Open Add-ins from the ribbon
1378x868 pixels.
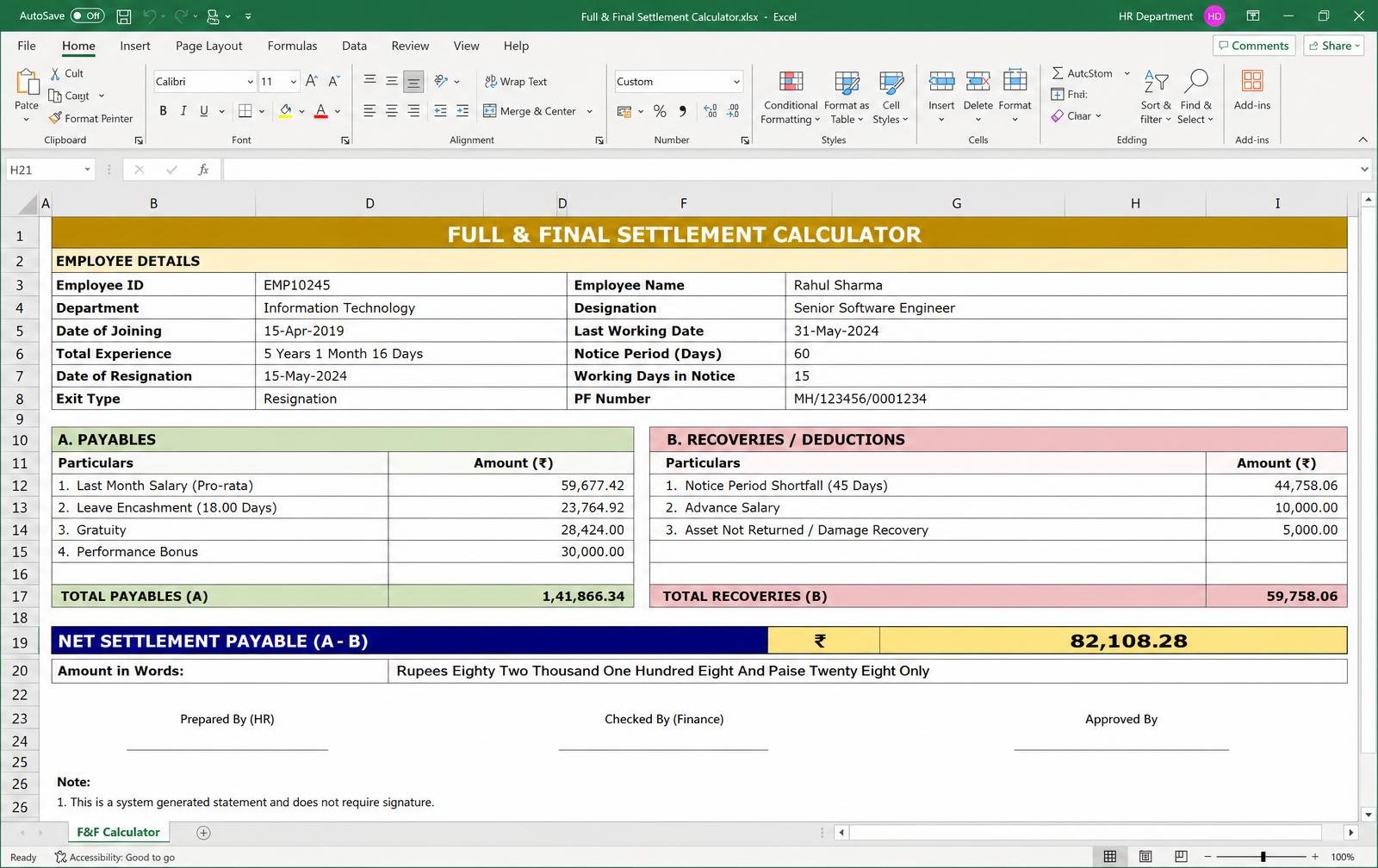point(1252,90)
